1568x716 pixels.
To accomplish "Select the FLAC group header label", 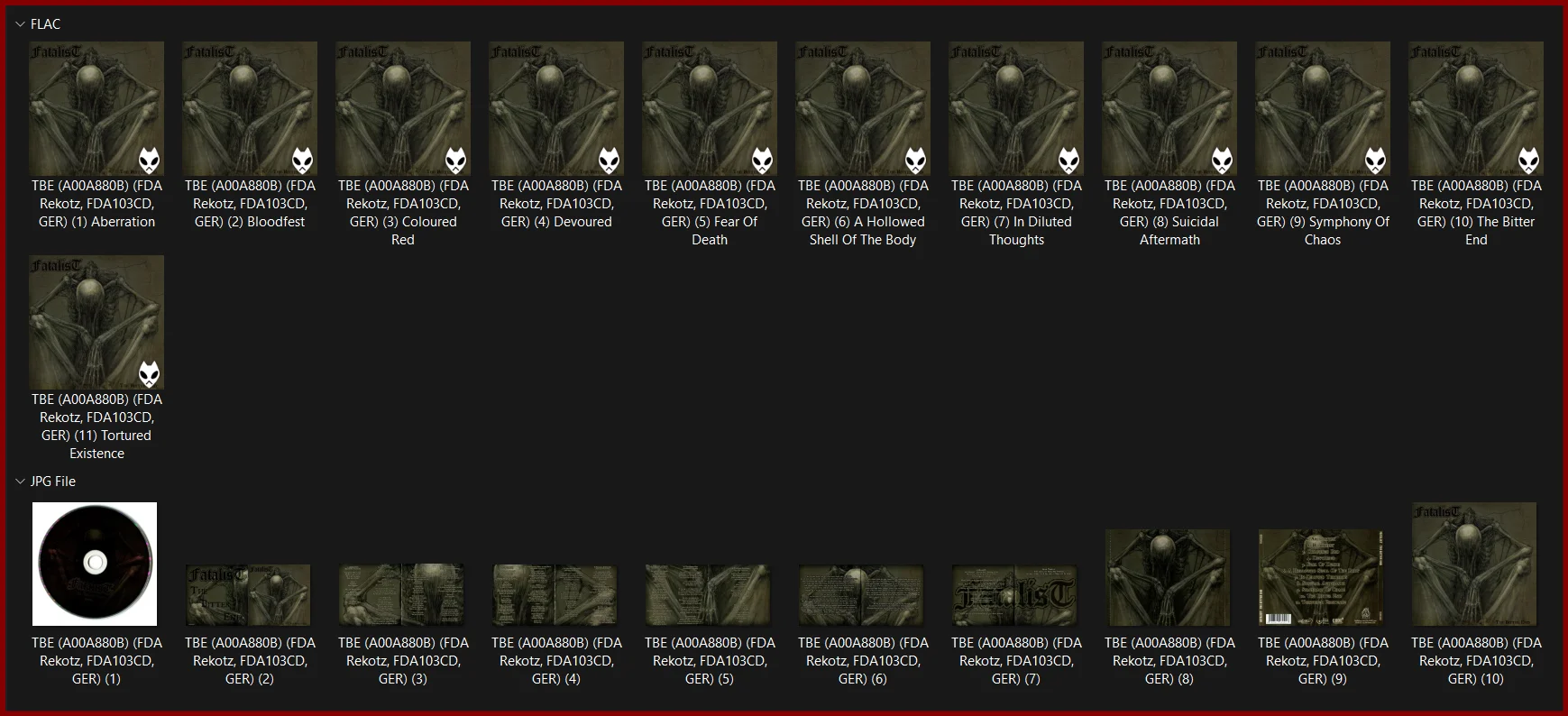I will click(45, 24).
